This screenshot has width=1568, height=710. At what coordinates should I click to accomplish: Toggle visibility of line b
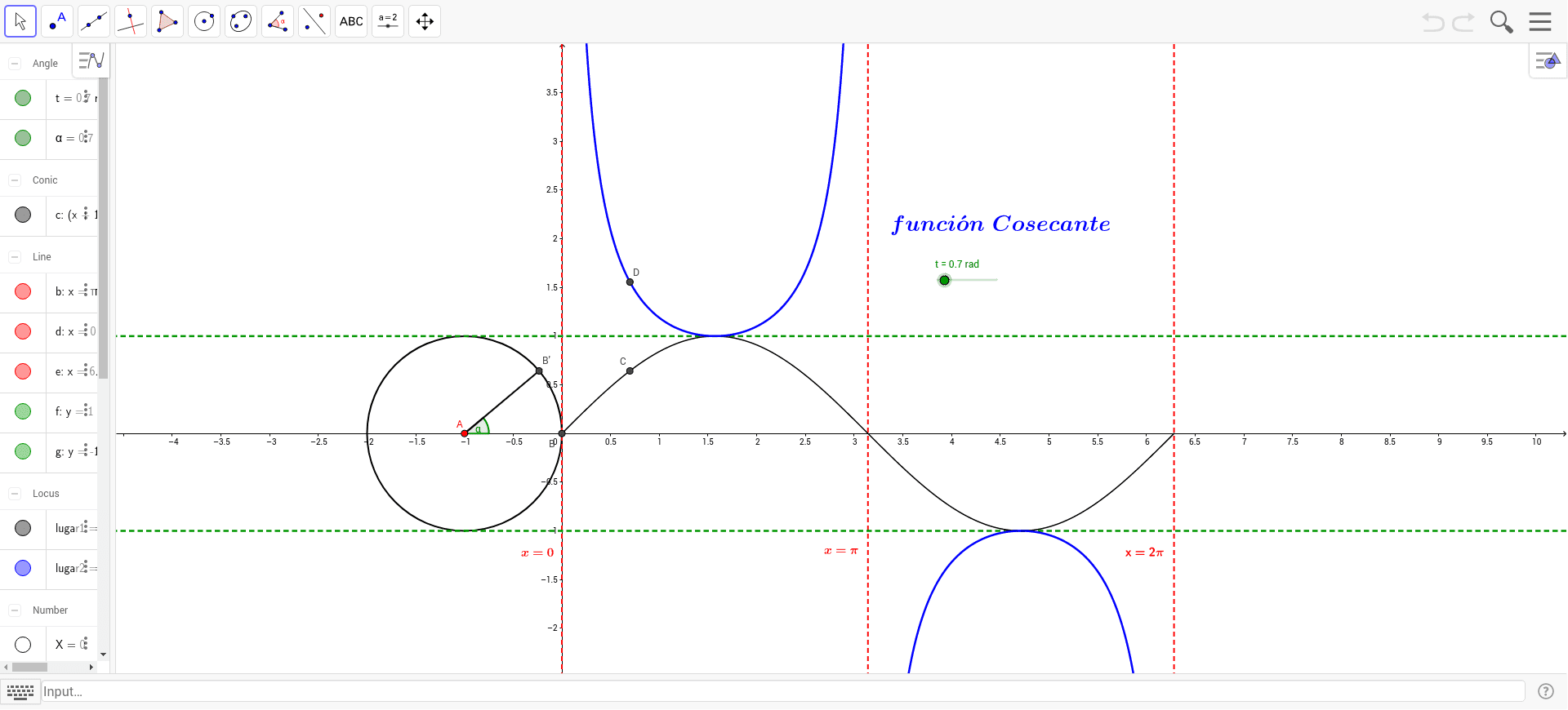coord(23,291)
